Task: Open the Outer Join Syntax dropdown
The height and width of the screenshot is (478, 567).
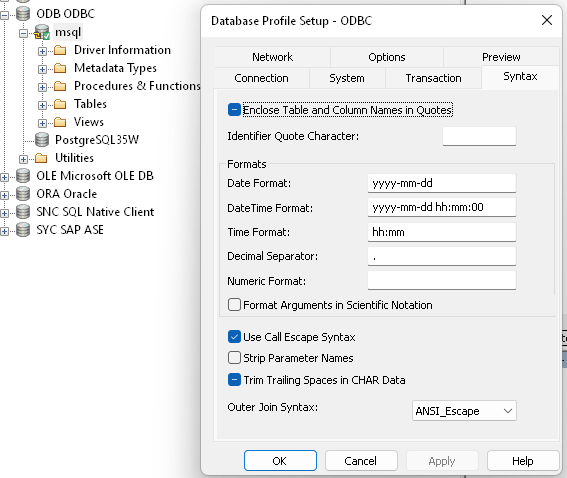Action: click(464, 411)
